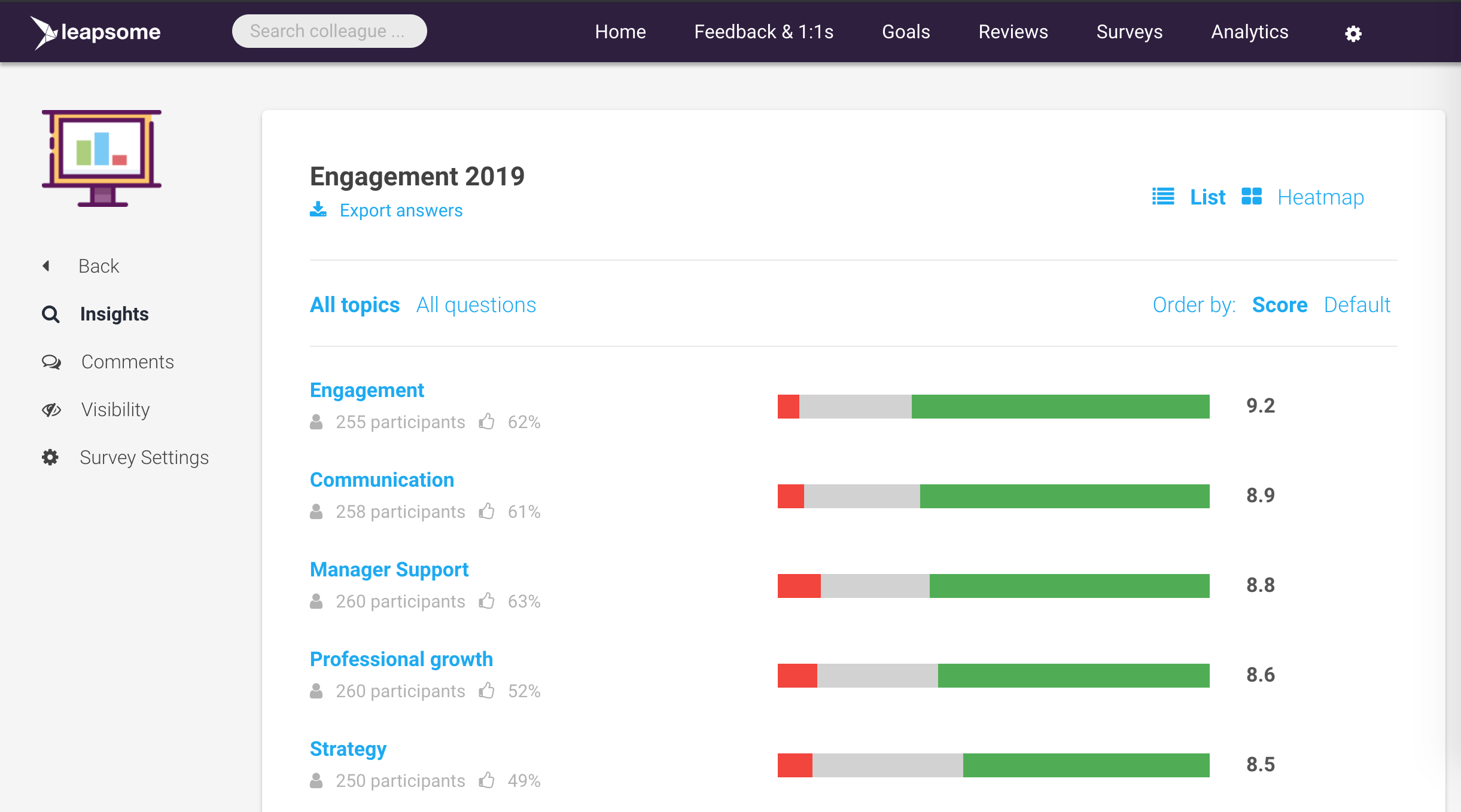
Task: Click the Back arrow icon in sidebar
Action: [46, 265]
